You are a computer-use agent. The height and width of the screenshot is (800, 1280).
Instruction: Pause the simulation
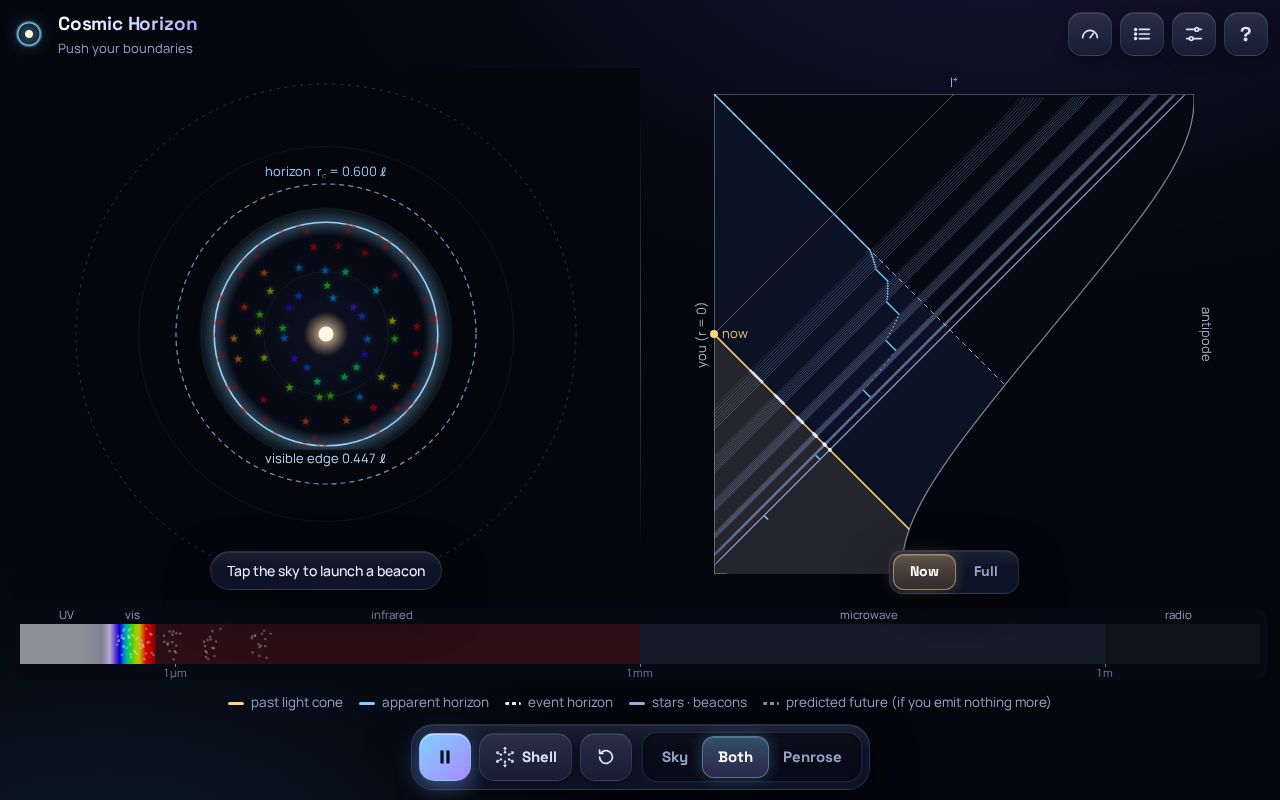coord(445,757)
